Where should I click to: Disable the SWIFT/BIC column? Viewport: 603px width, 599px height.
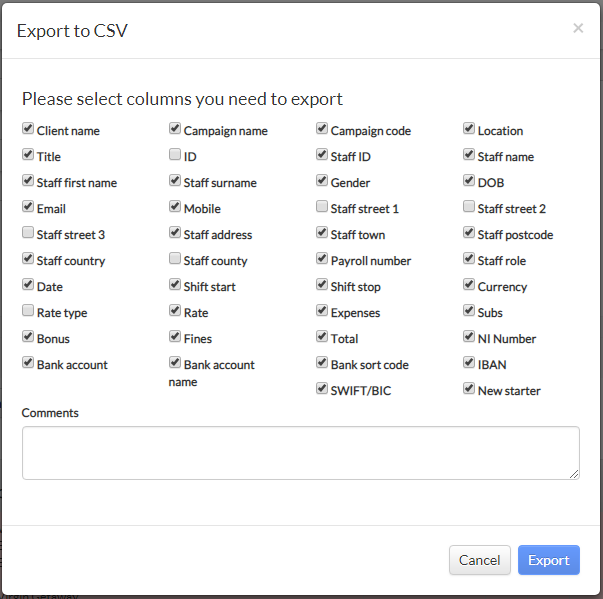coord(322,388)
